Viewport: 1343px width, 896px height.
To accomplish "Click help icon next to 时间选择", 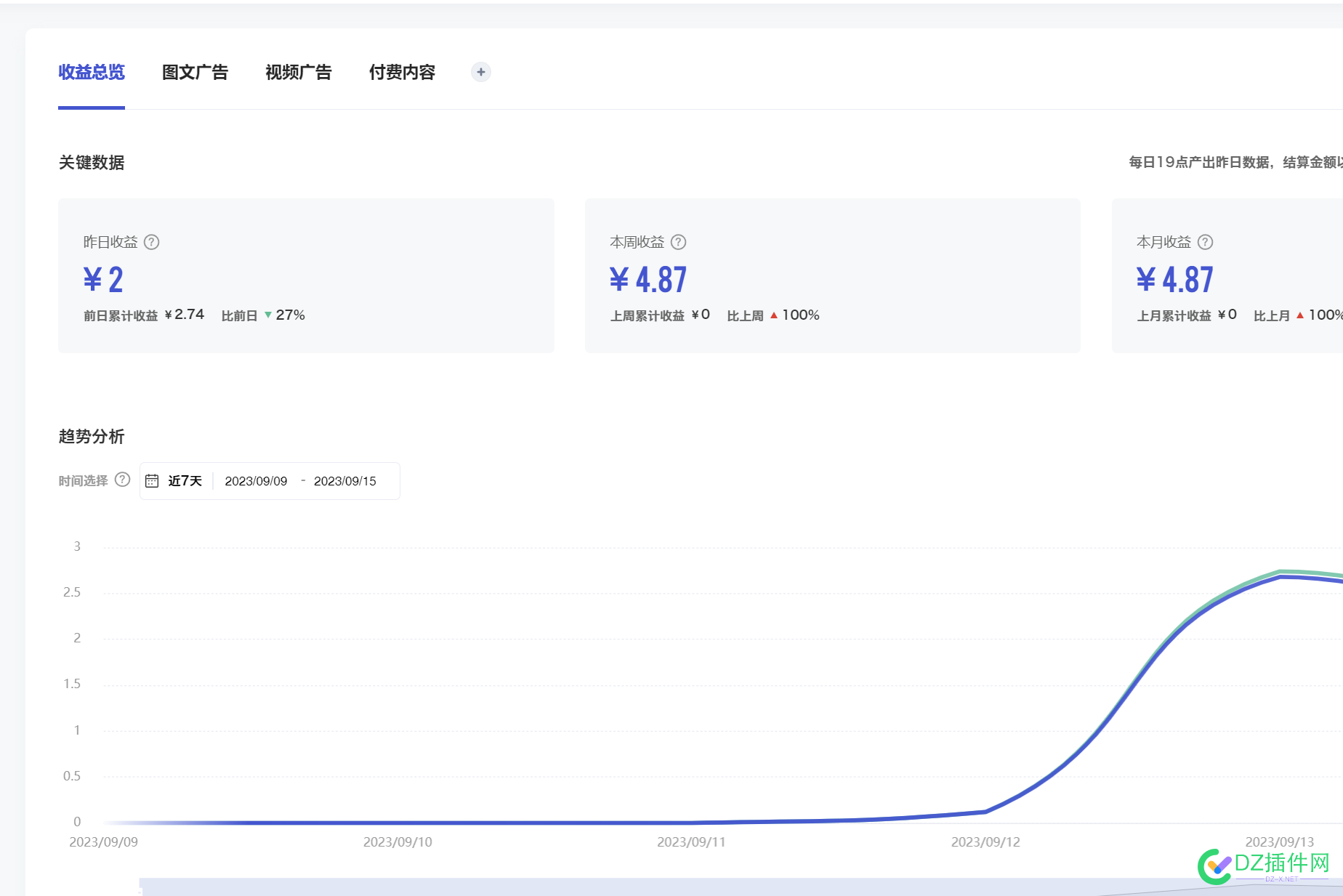I will (123, 480).
